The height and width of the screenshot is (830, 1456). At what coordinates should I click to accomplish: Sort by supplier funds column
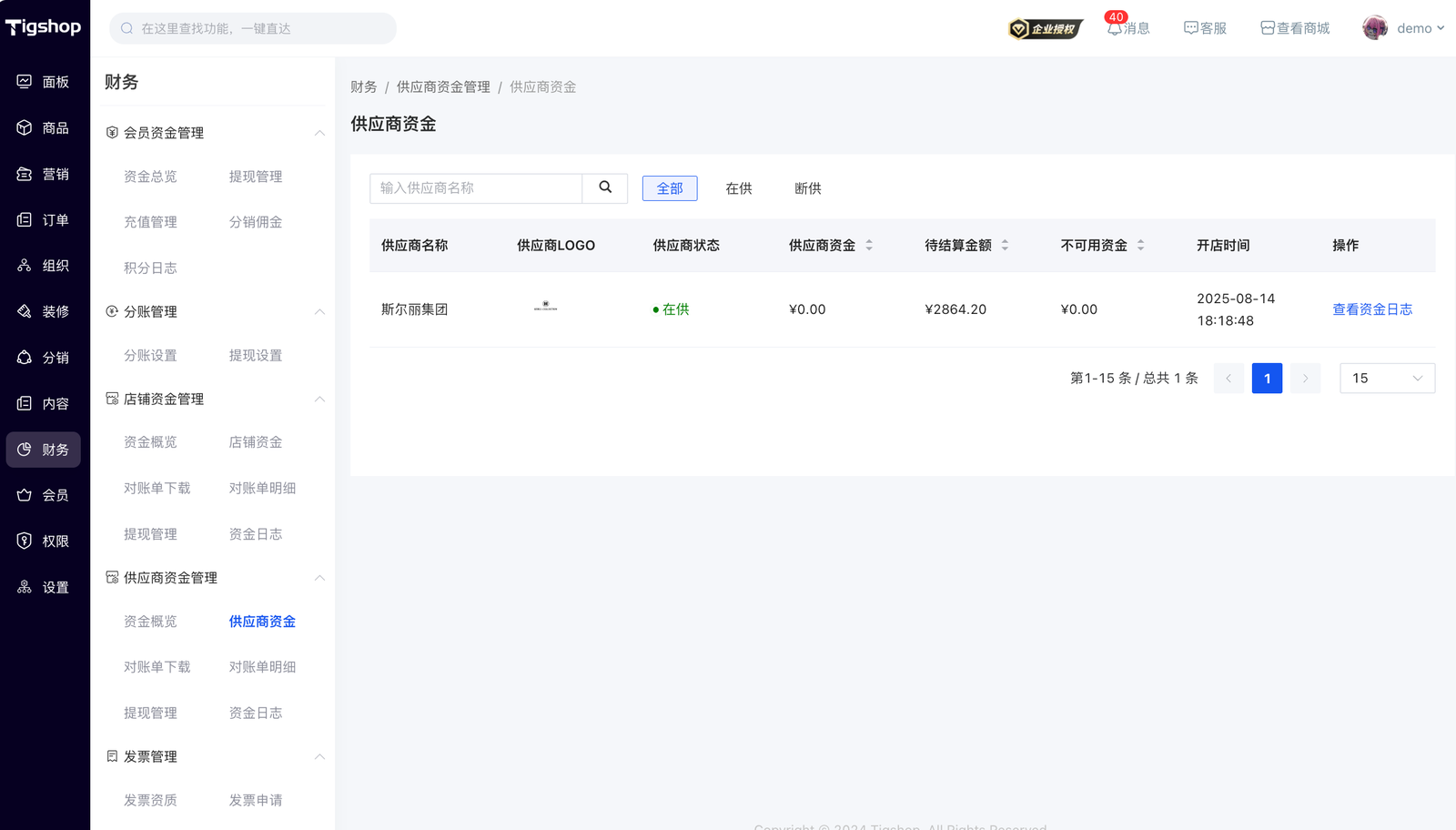pyautogui.click(x=868, y=246)
